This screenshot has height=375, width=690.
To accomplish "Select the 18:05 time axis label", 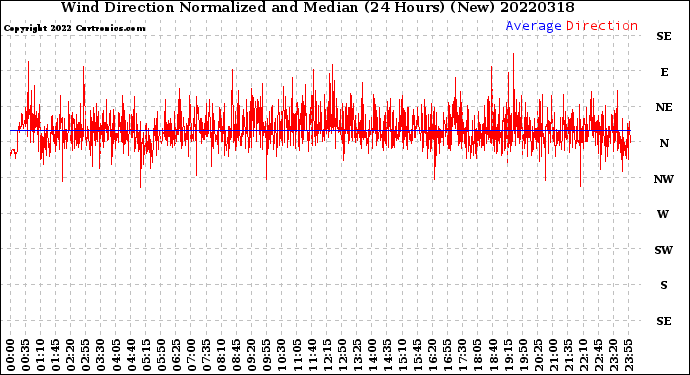I will [x=478, y=355].
